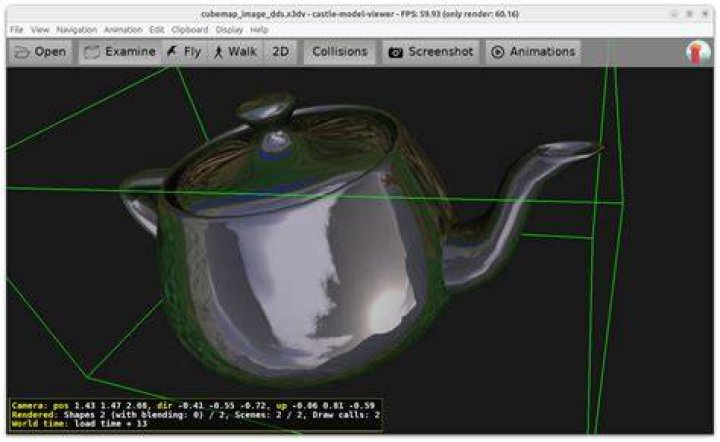Open the Clipboard menu
720x442 pixels.
pyautogui.click(x=190, y=30)
